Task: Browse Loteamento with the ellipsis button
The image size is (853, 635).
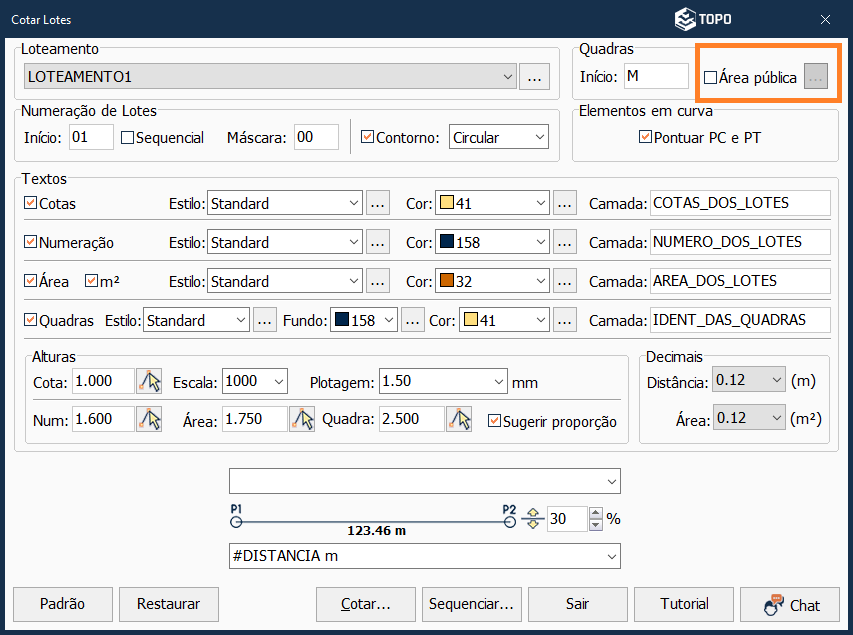Action: [x=535, y=77]
